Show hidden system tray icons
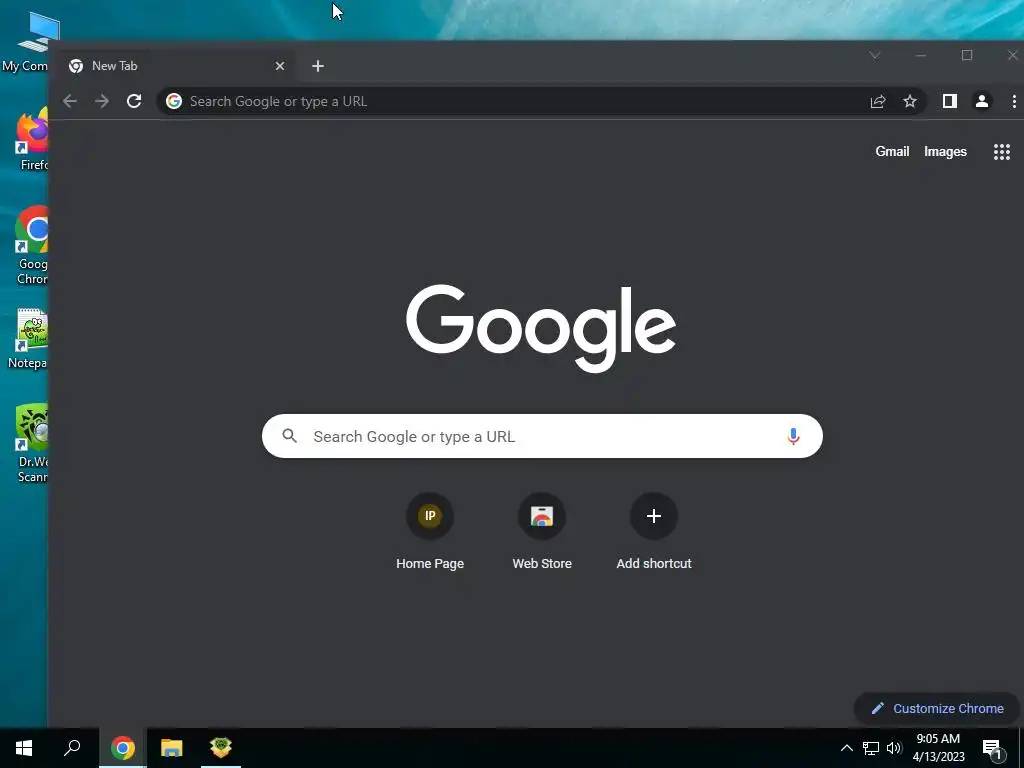Screen dimensions: 1024x768 coord(846,748)
